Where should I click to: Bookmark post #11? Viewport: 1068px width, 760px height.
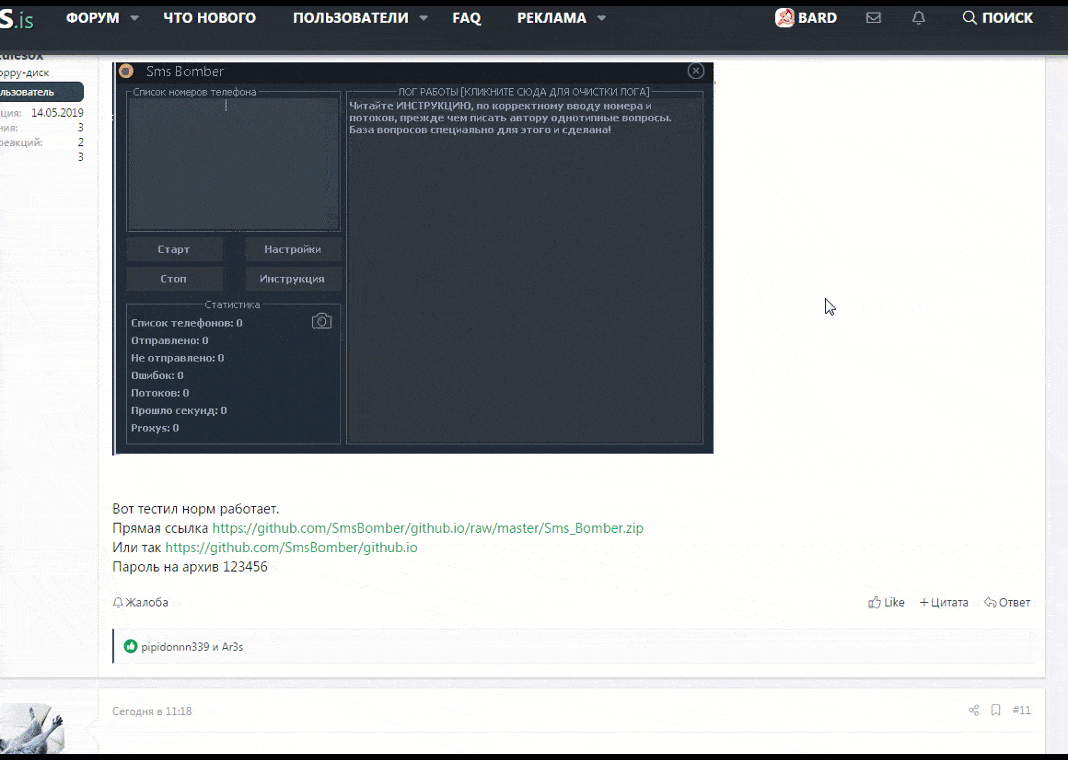click(996, 710)
